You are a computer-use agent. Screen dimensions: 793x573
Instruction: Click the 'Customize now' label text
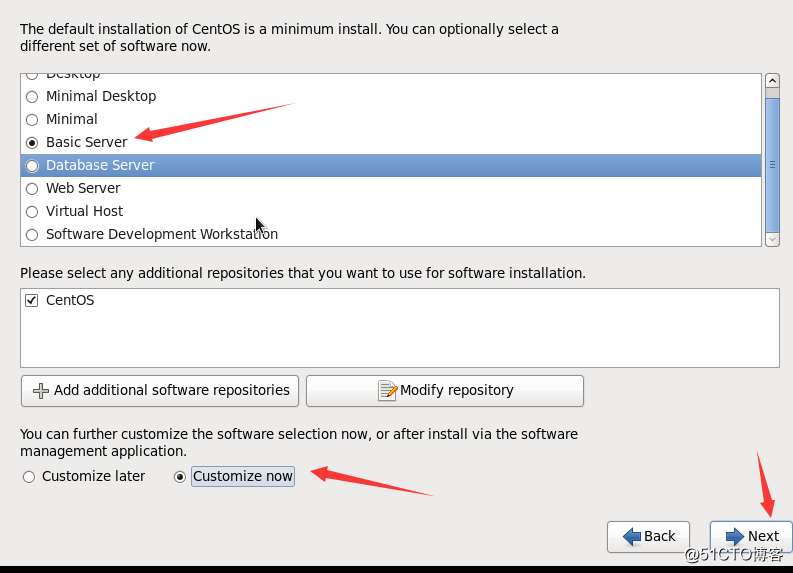tap(243, 476)
